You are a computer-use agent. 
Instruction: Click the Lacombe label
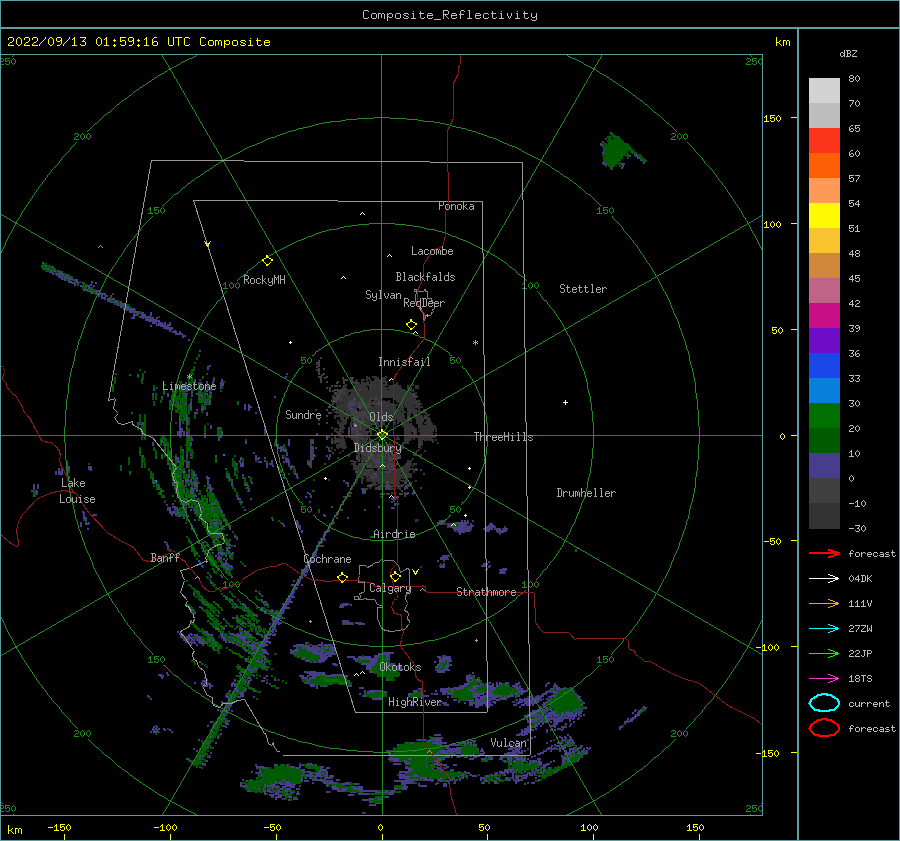[x=432, y=251]
